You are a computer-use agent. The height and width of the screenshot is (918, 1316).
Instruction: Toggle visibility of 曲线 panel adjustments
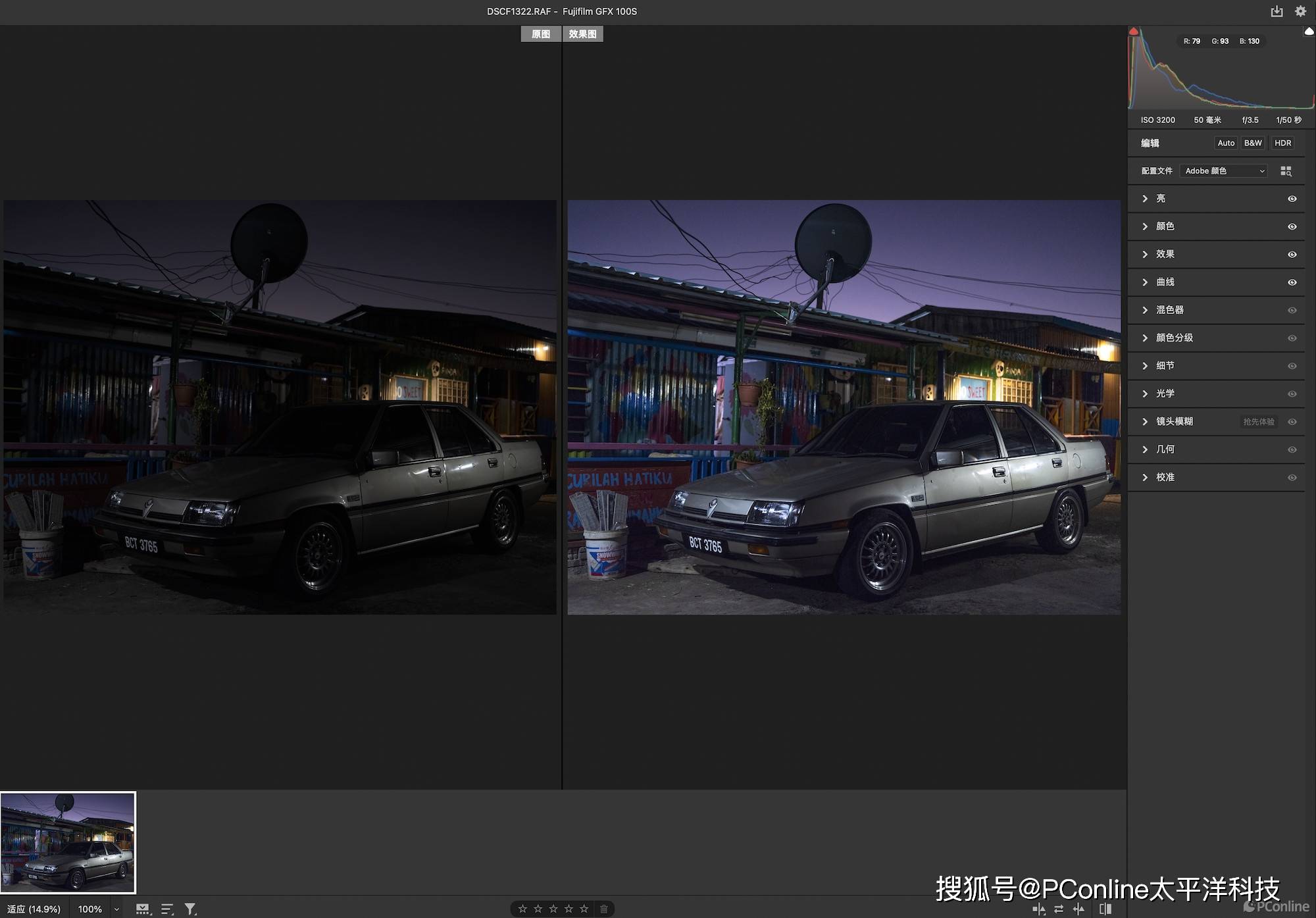[x=1292, y=282]
